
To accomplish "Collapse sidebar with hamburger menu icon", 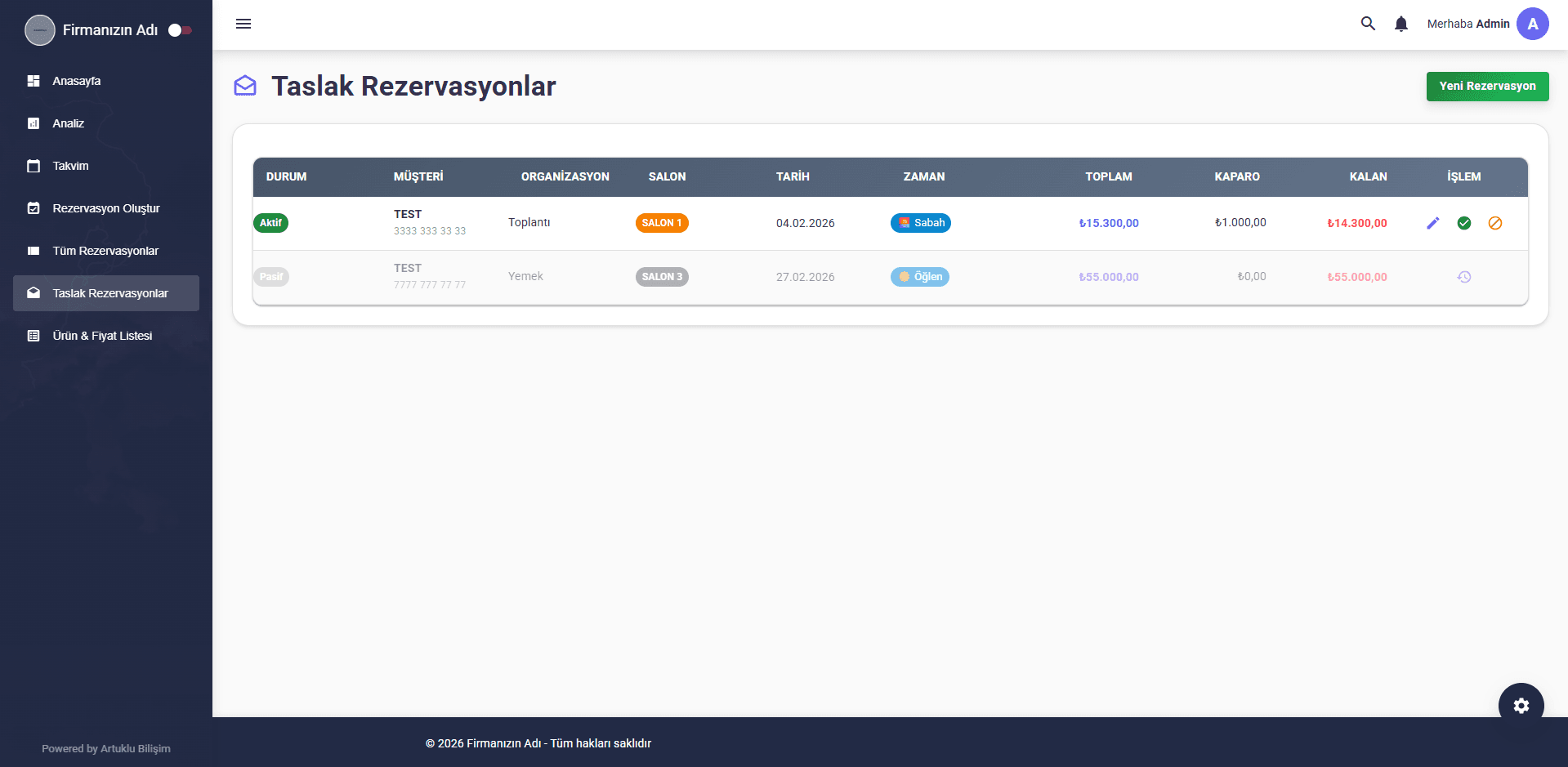I will 243,24.
